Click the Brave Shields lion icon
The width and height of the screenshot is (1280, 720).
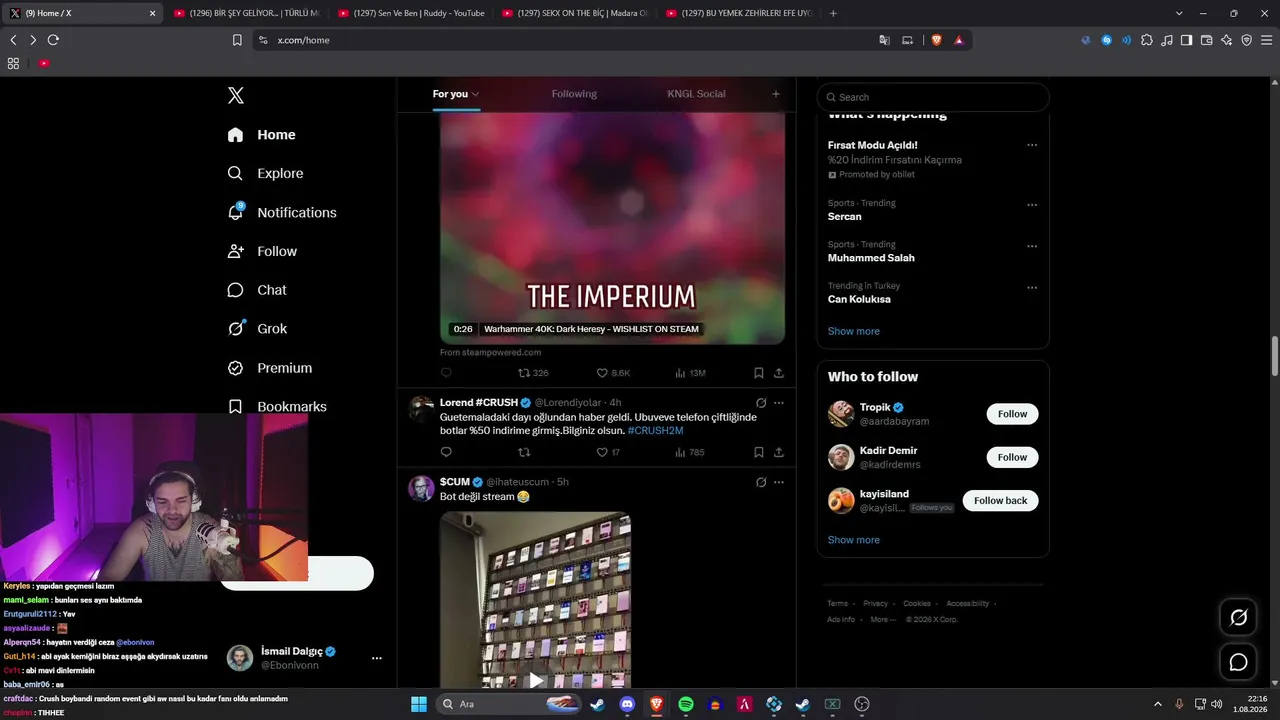click(x=937, y=40)
